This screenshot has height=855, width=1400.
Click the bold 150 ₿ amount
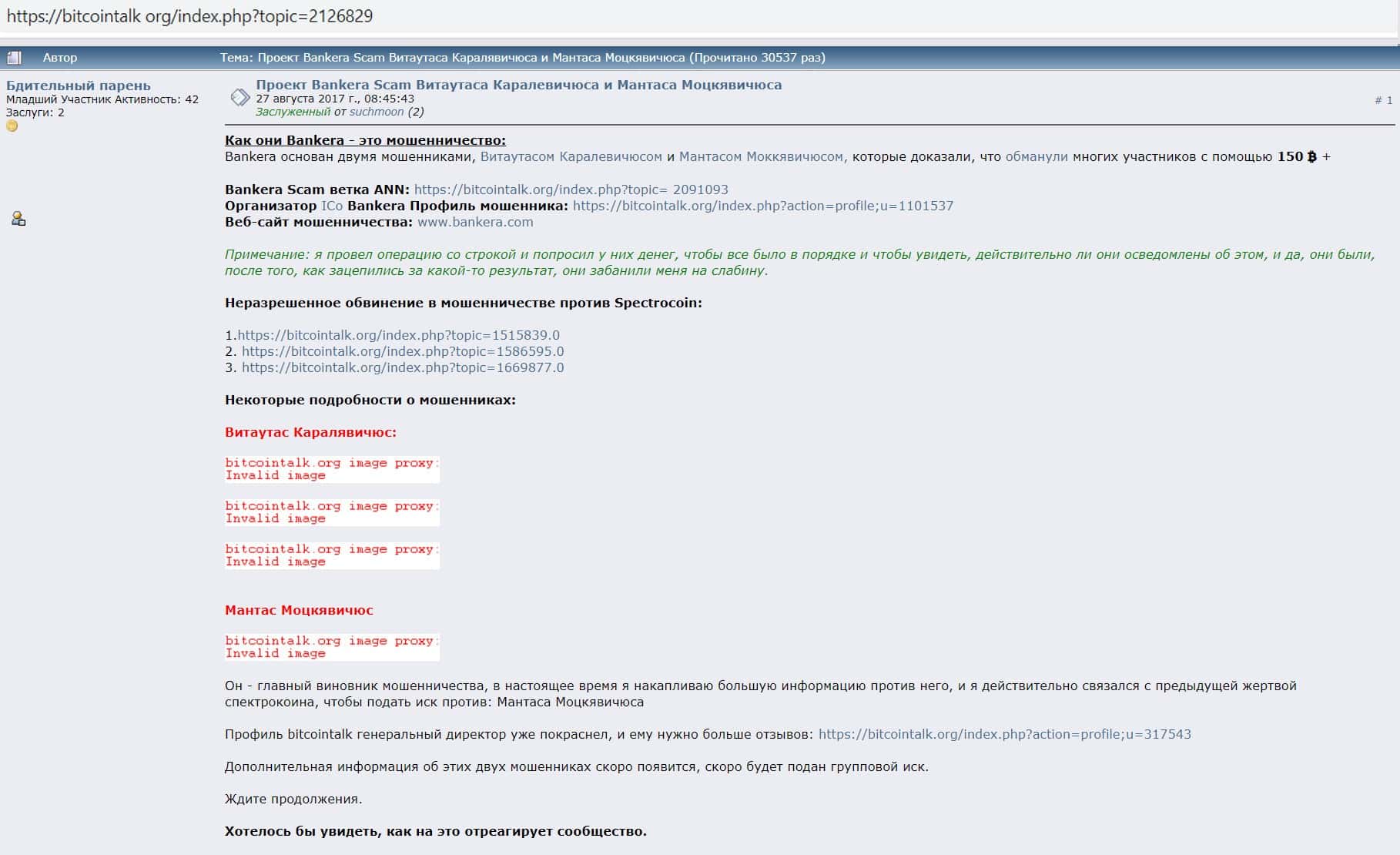click(1297, 156)
